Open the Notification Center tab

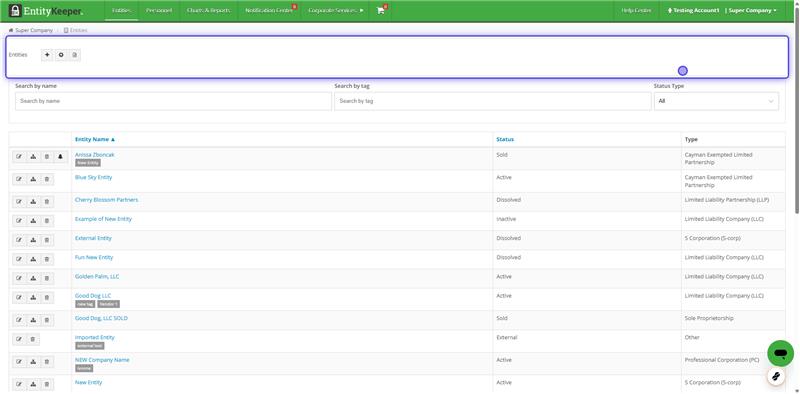tap(269, 11)
